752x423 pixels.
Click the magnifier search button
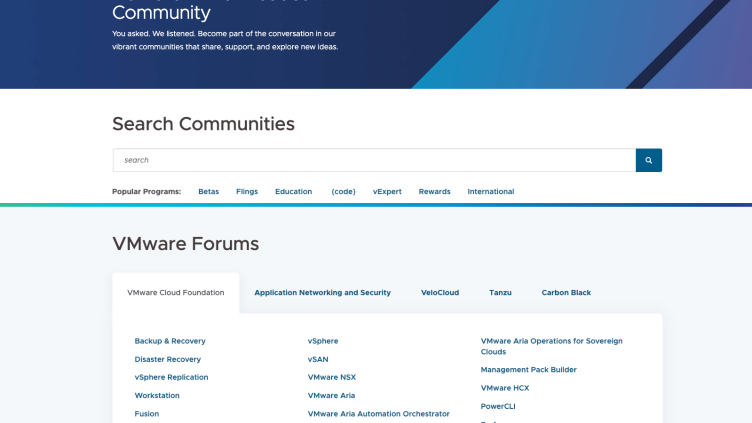649,160
